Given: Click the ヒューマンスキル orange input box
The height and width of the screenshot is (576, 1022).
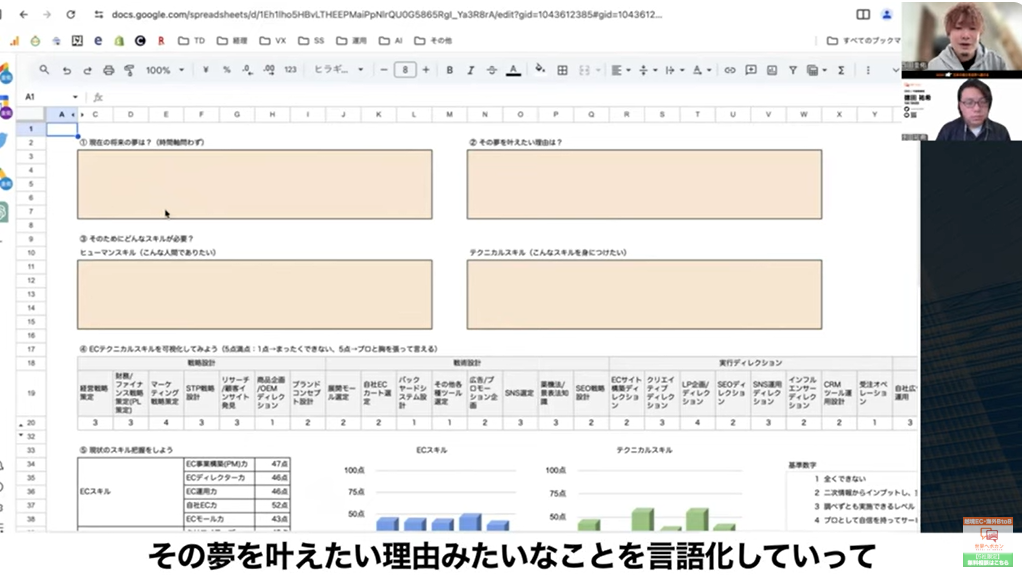Looking at the screenshot, I should click(255, 295).
